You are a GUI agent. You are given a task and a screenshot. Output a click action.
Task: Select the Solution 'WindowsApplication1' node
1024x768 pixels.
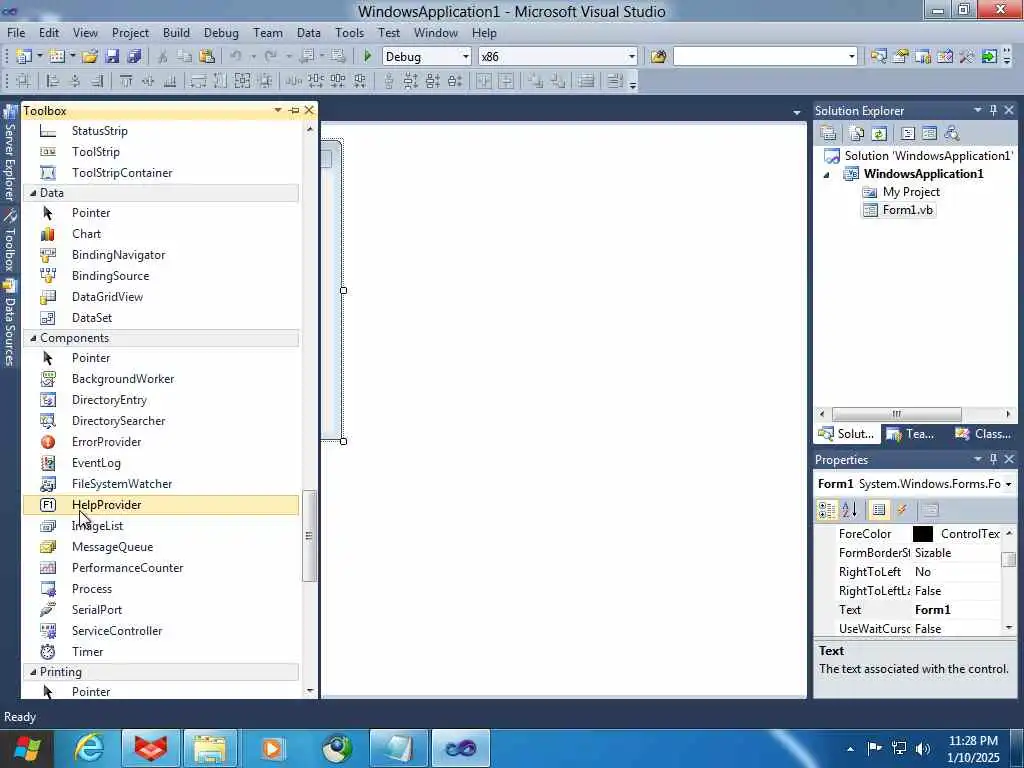click(x=928, y=155)
